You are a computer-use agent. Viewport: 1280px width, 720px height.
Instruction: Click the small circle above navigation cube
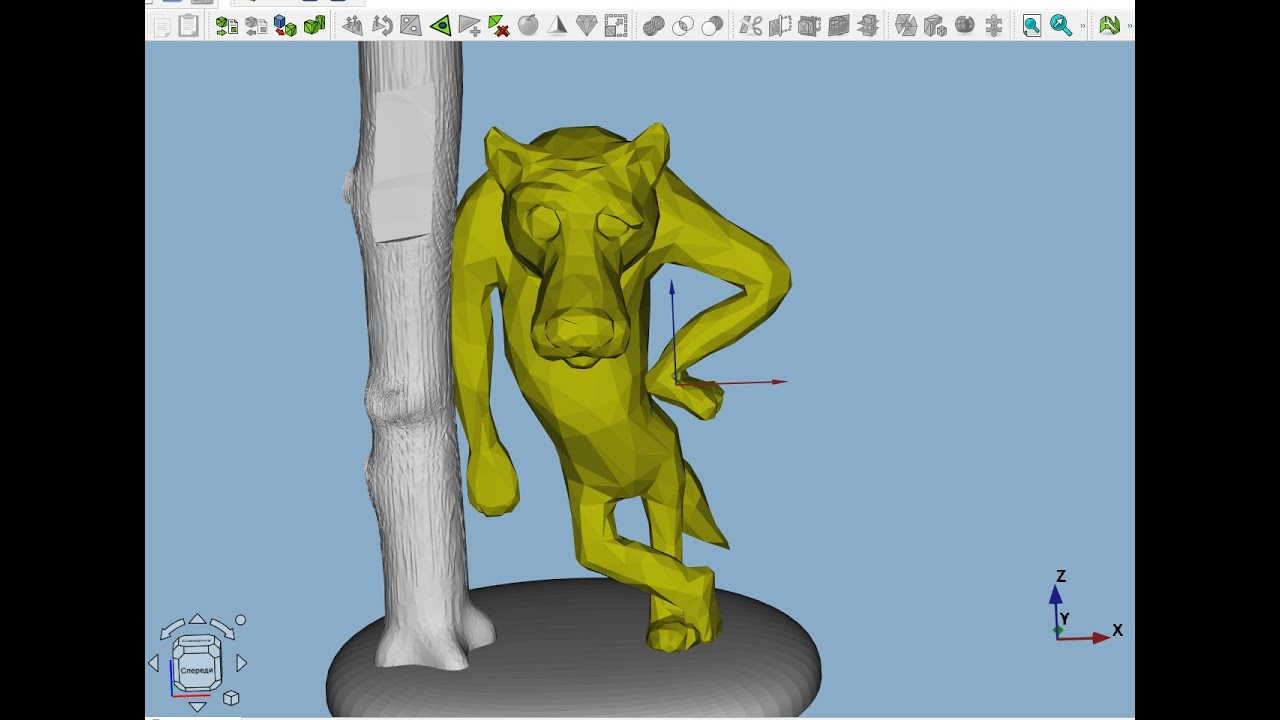[240, 620]
